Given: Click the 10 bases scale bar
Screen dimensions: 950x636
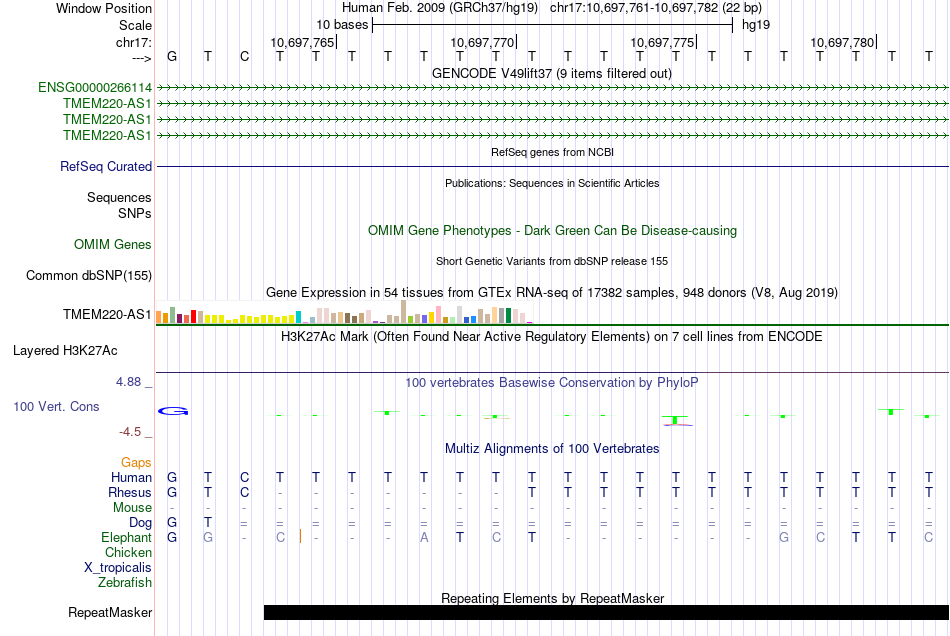Looking at the screenshot, I should [x=552, y=25].
